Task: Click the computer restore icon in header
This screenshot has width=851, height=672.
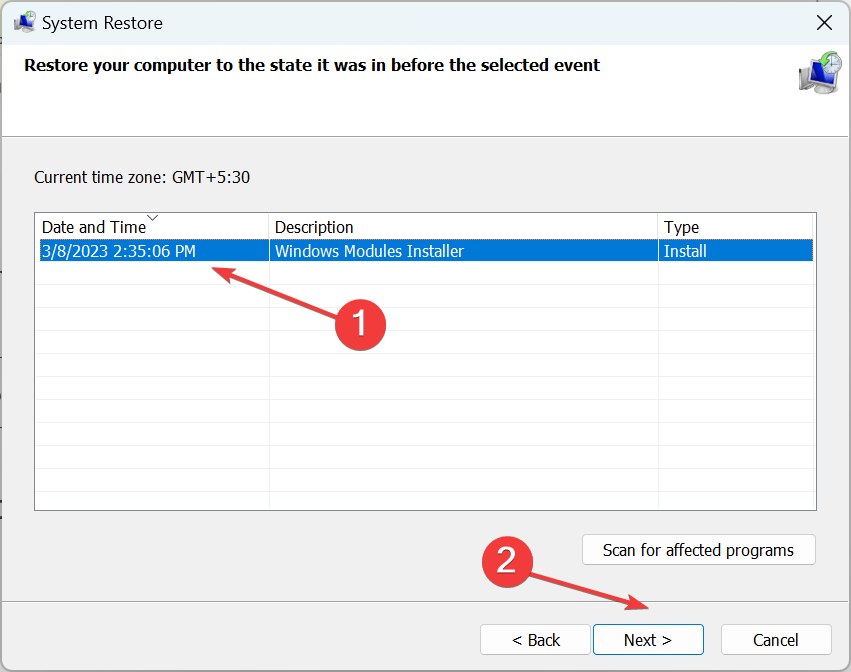Action: pos(820,73)
